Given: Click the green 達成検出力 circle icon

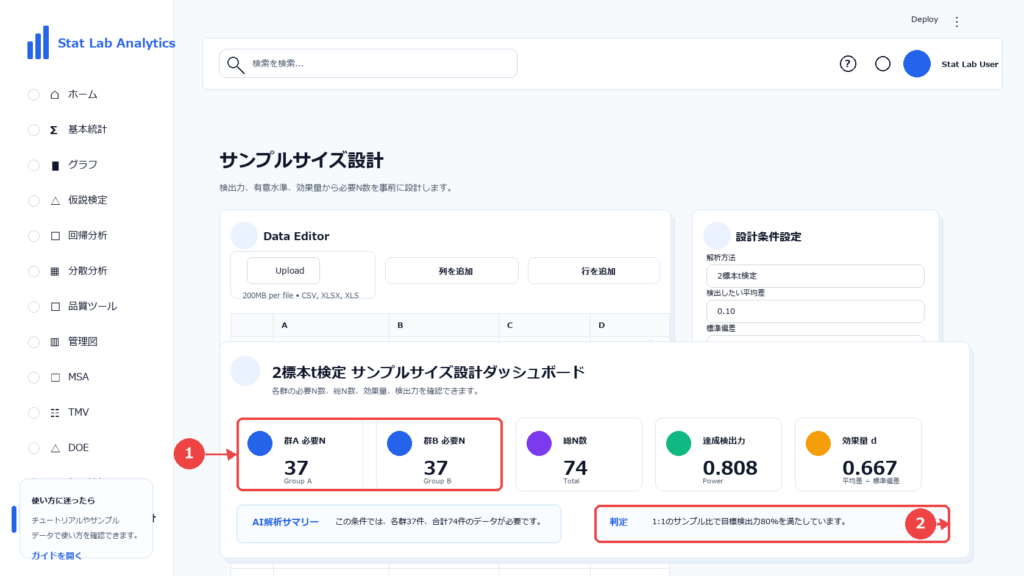Looking at the screenshot, I should 679,443.
